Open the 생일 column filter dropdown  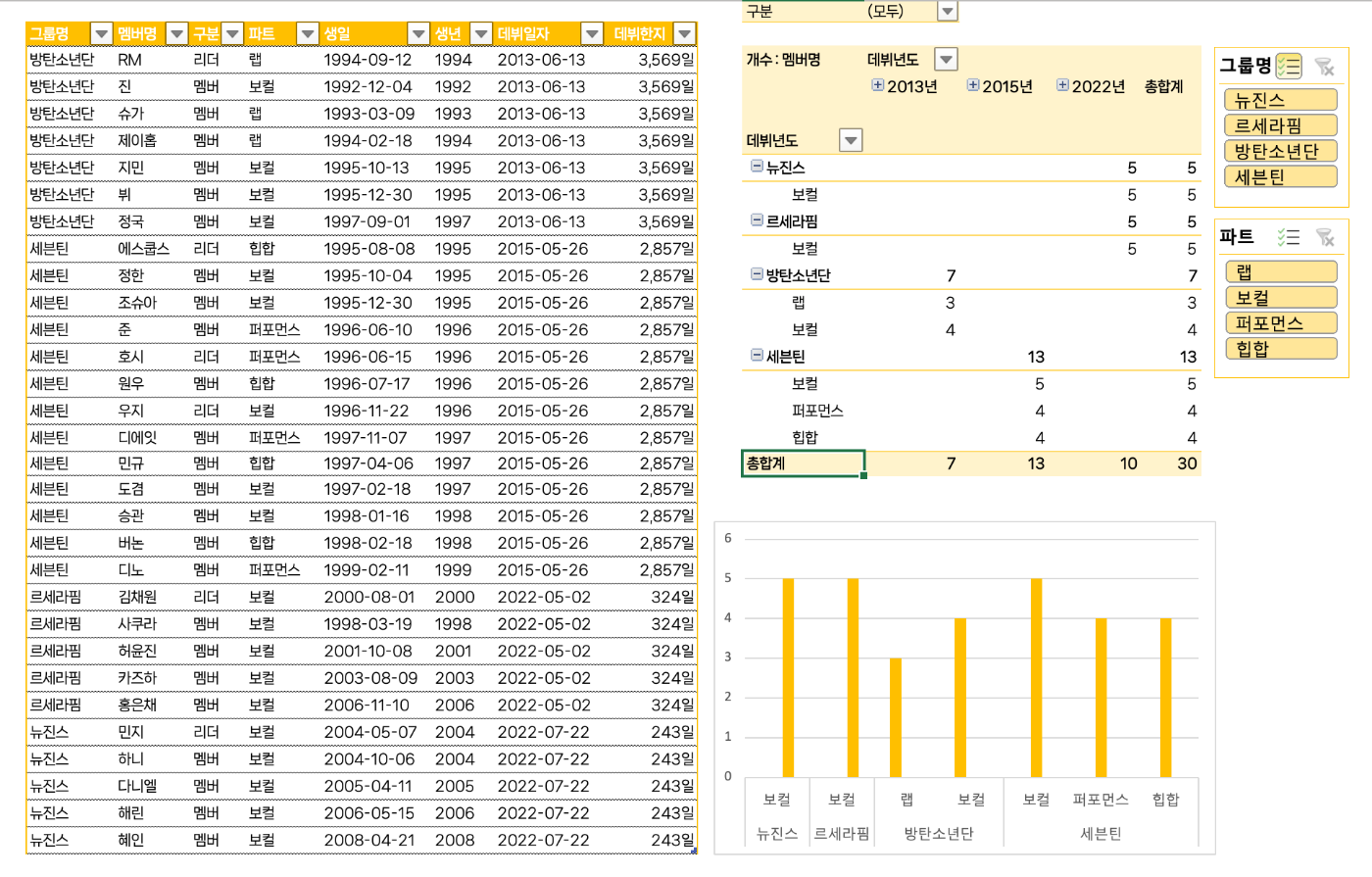tap(418, 34)
